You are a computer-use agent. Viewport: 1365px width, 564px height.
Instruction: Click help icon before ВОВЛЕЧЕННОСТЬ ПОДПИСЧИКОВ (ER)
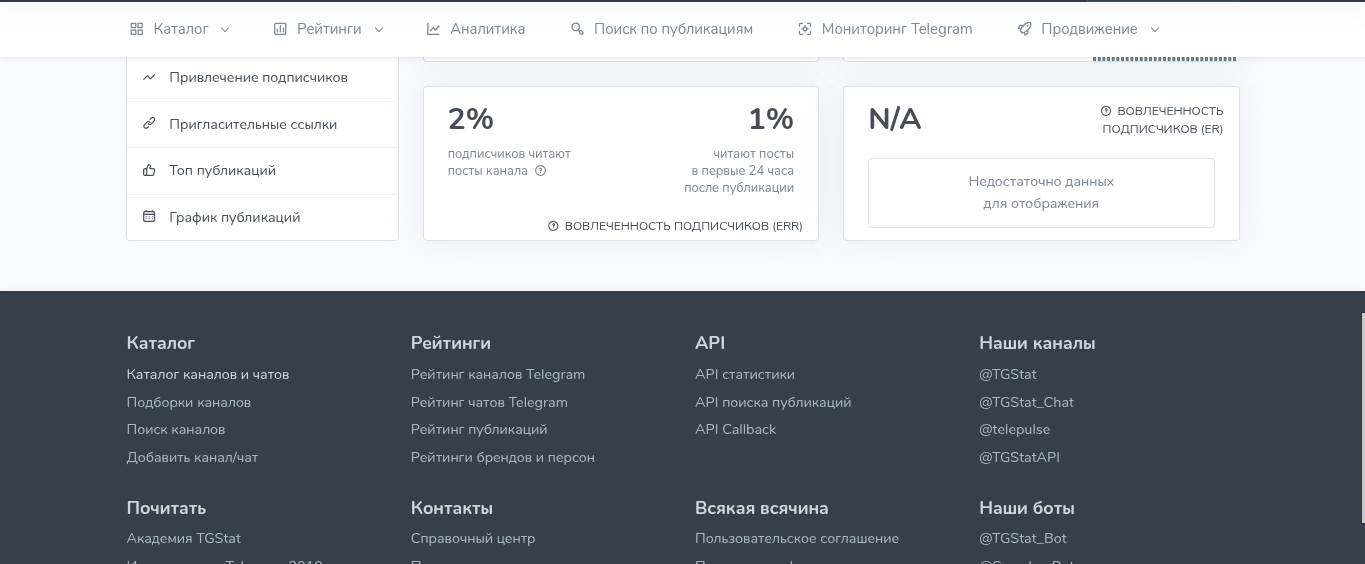pyautogui.click(x=1106, y=111)
